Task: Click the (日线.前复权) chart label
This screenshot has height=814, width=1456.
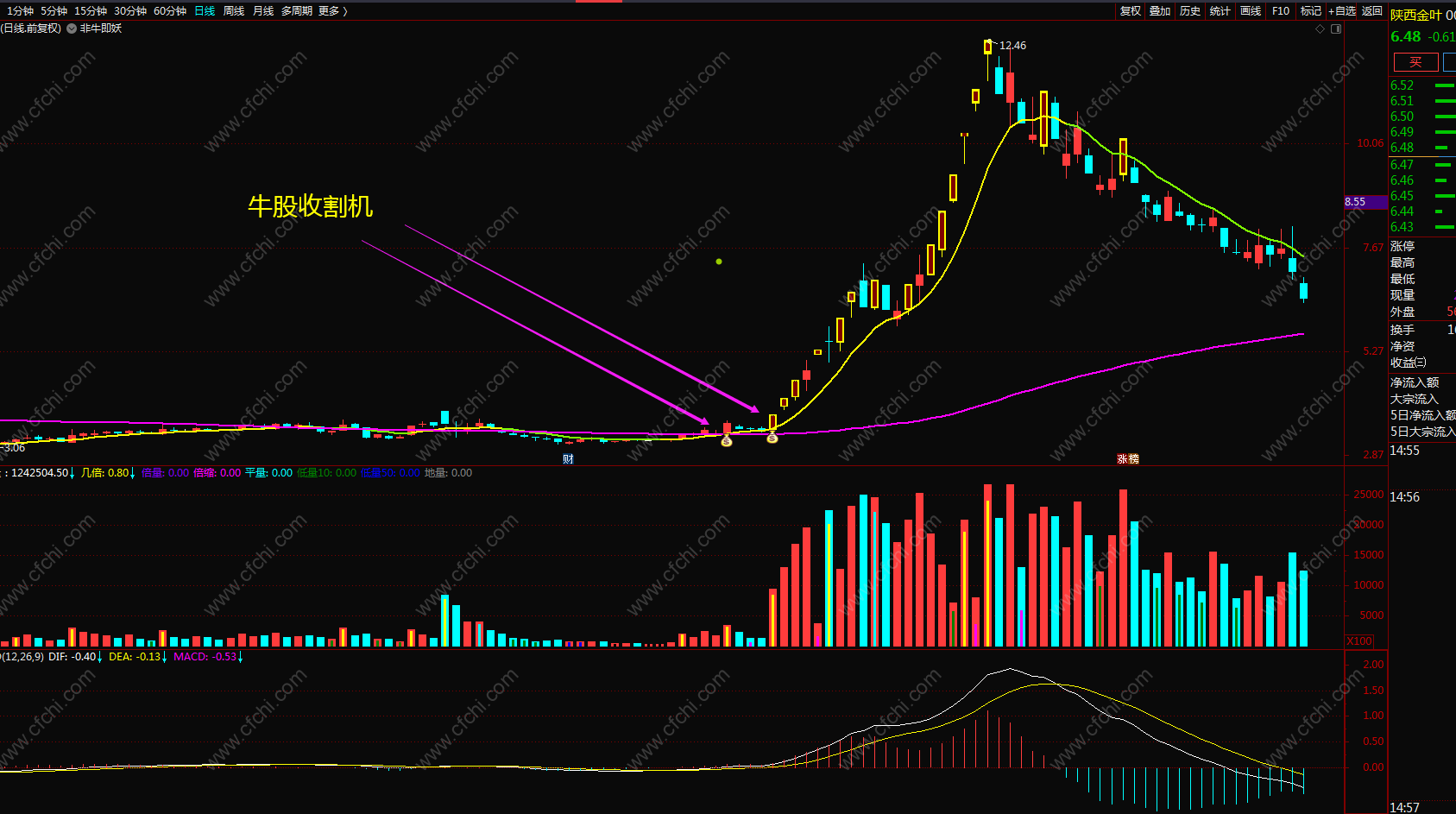Action: 31,28
